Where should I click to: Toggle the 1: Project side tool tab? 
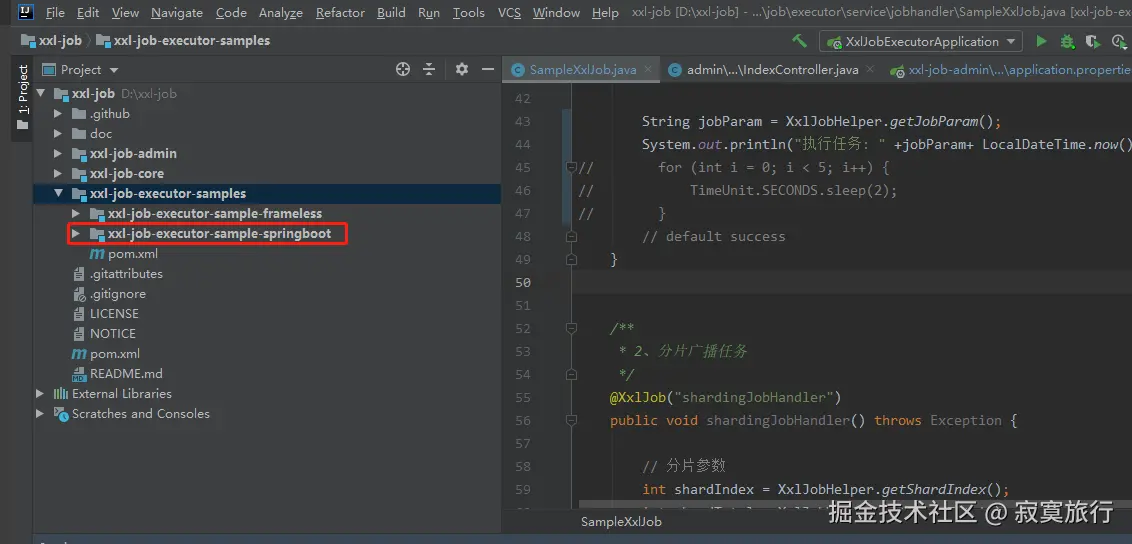click(22, 97)
